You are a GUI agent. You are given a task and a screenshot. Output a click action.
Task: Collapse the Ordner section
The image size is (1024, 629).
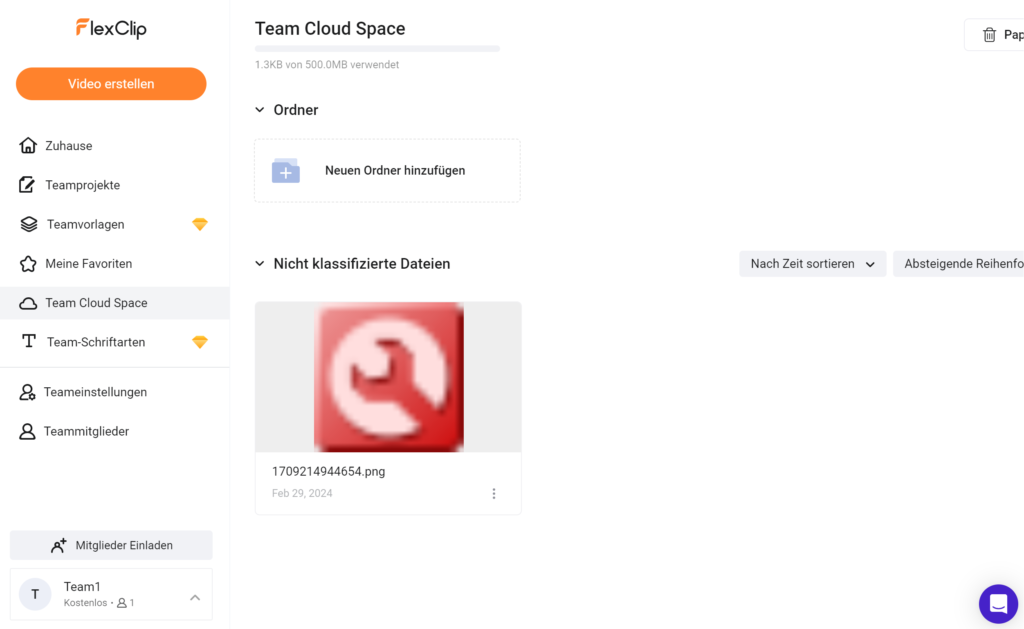[260, 110]
